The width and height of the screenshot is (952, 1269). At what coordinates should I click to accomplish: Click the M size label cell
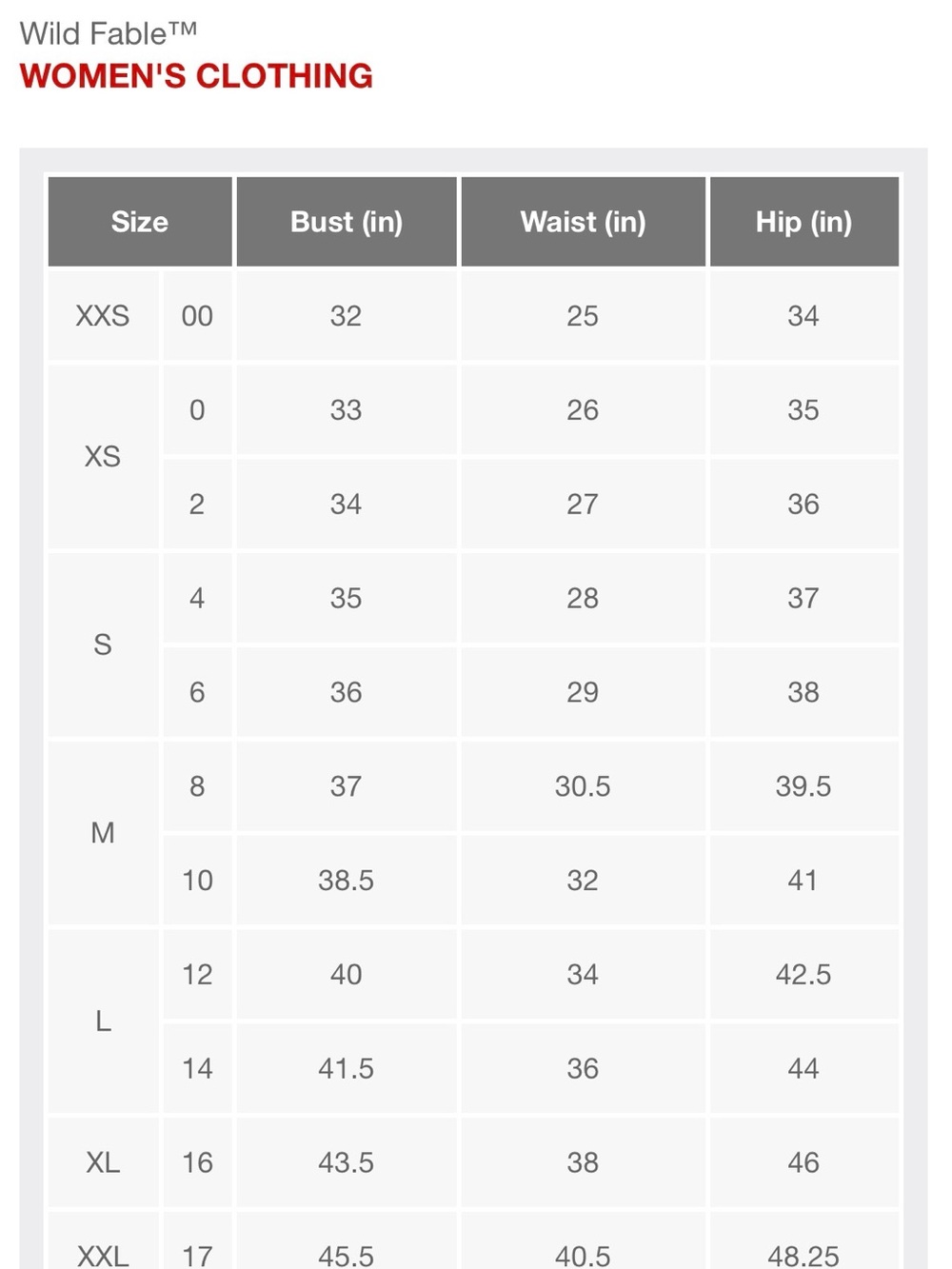coord(103,833)
